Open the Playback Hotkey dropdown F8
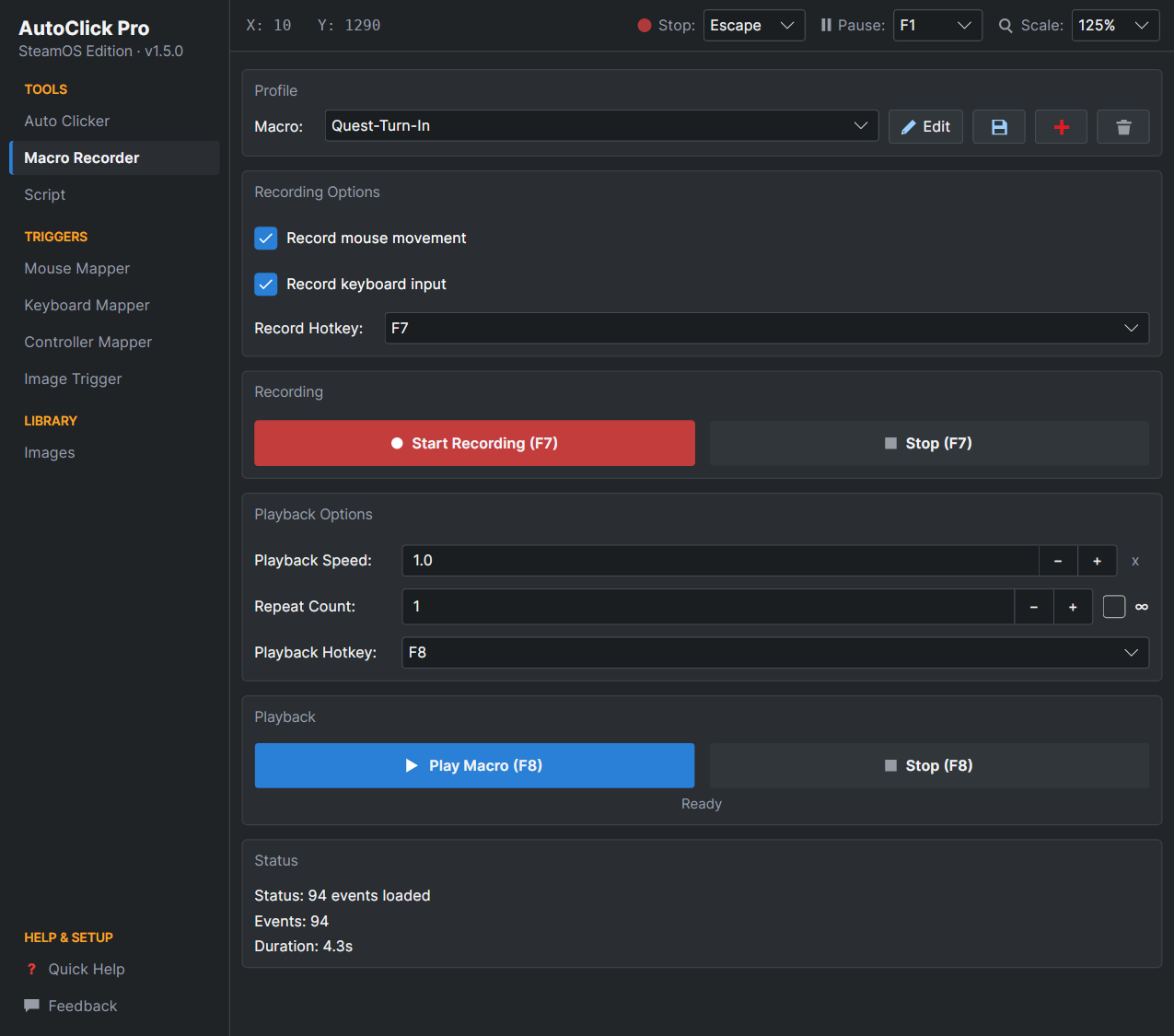Image resolution: width=1174 pixels, height=1036 pixels. coord(775,653)
